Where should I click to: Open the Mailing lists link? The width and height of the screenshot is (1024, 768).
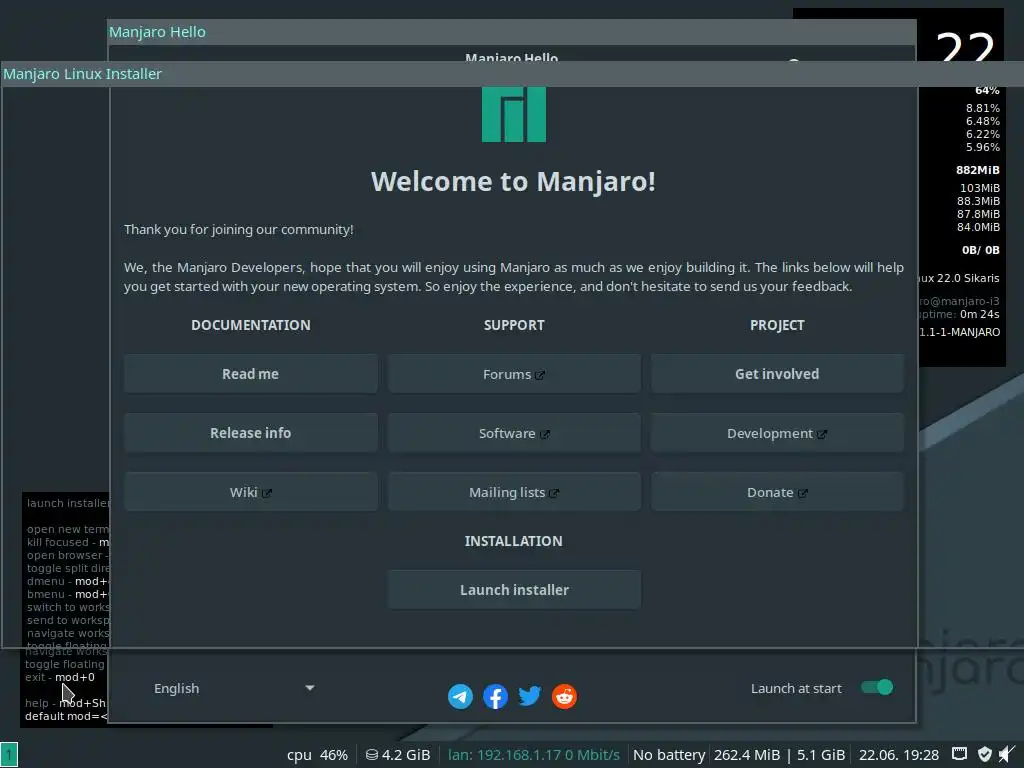click(x=514, y=492)
